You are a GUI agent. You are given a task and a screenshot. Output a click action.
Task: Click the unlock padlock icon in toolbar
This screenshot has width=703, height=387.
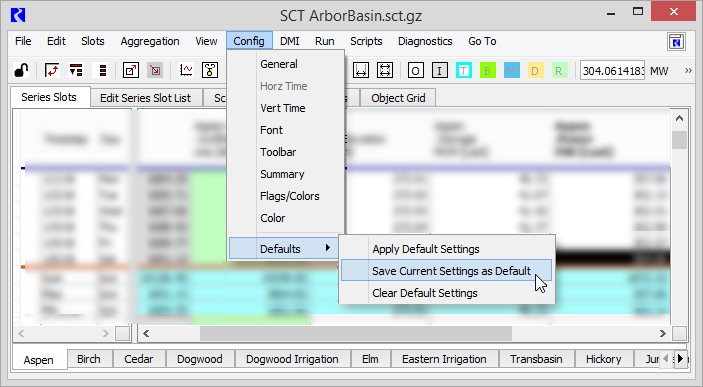pyautogui.click(x=21, y=70)
